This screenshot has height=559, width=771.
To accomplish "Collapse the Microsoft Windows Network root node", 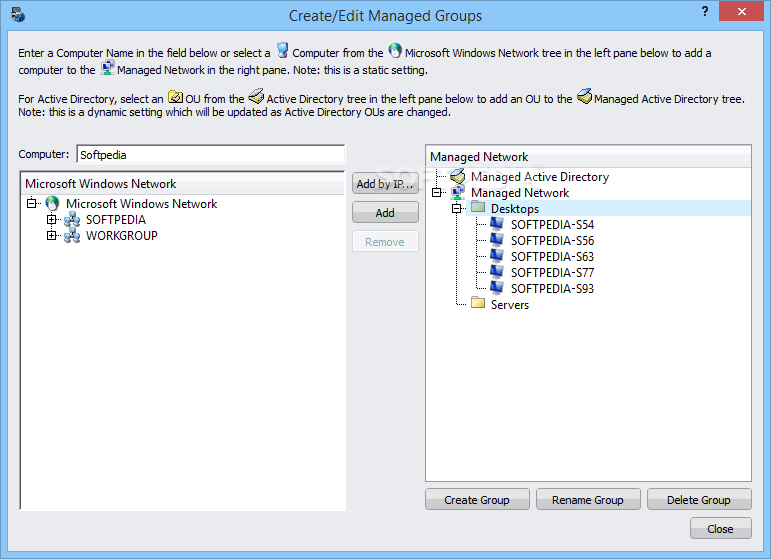I will pos(32,203).
